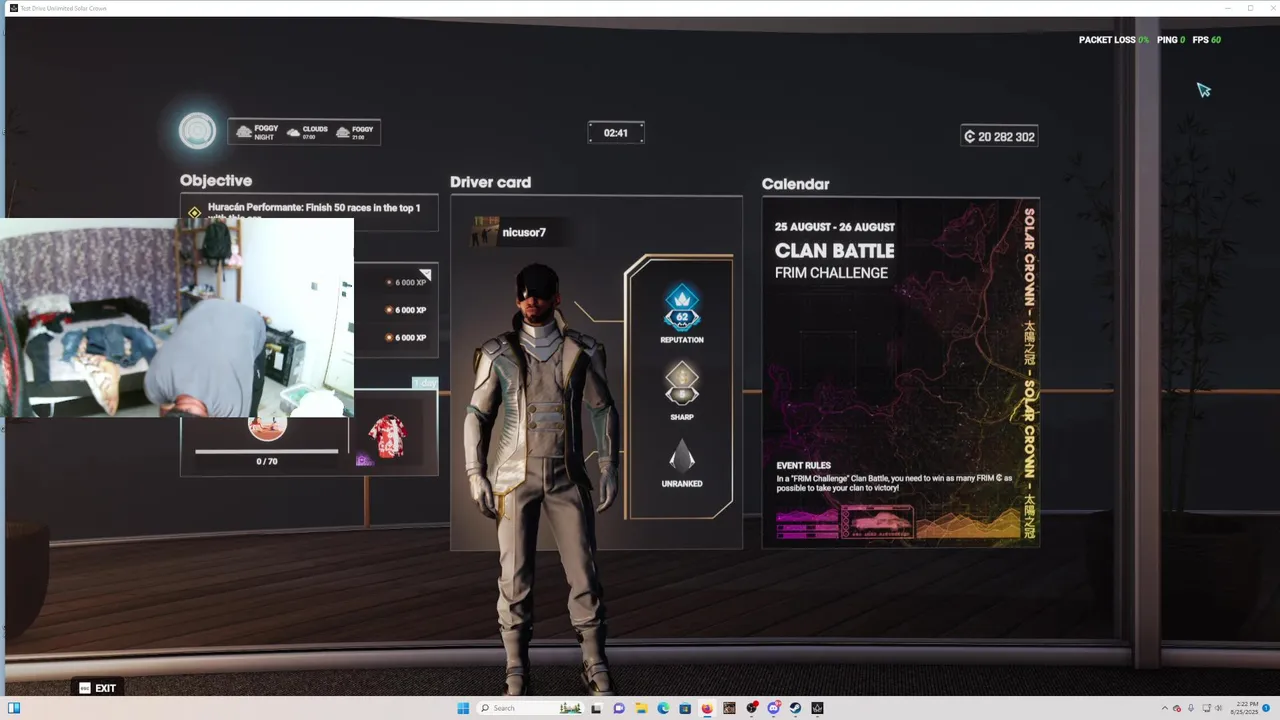This screenshot has width=1280, height=720.
Task: Open the purple chat app on taskbar
Action: pyautogui.click(x=619, y=708)
